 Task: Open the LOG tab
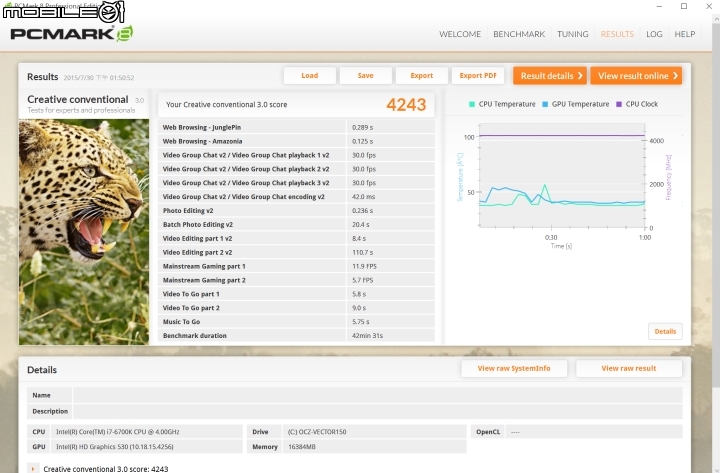[654, 34]
